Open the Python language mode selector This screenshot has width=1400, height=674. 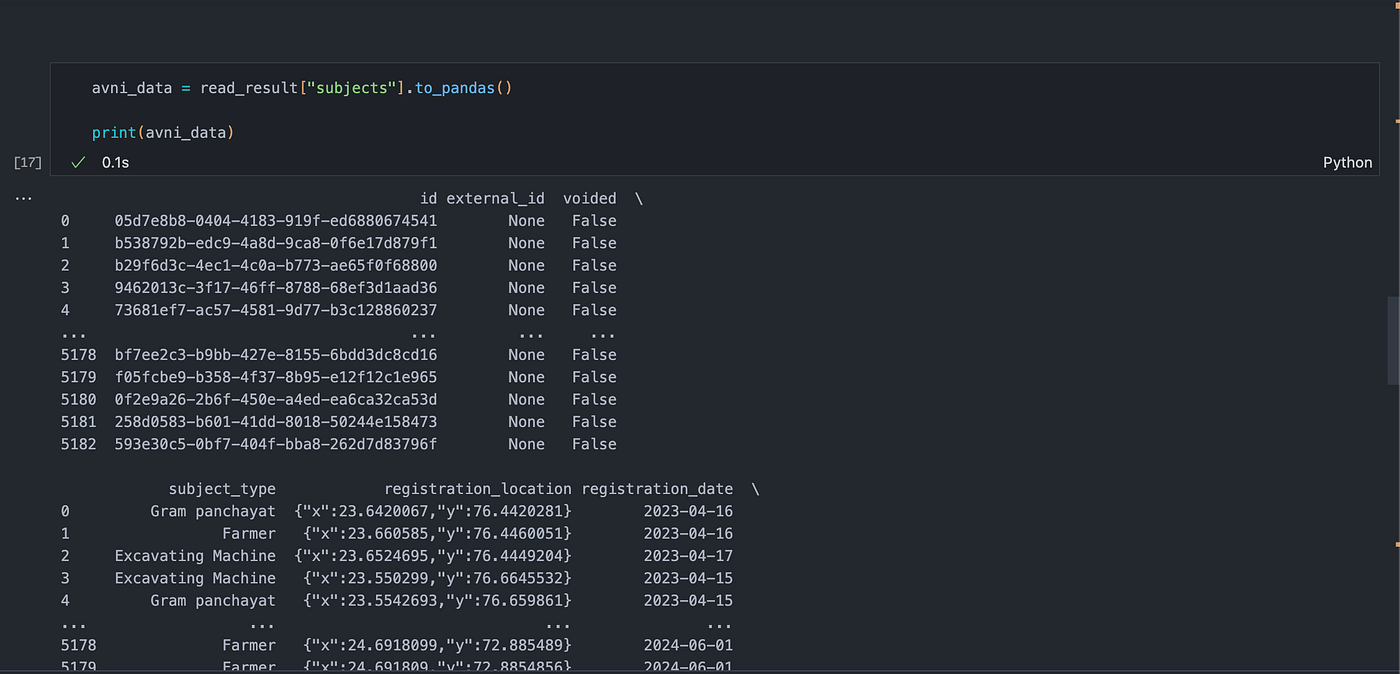[1347, 162]
